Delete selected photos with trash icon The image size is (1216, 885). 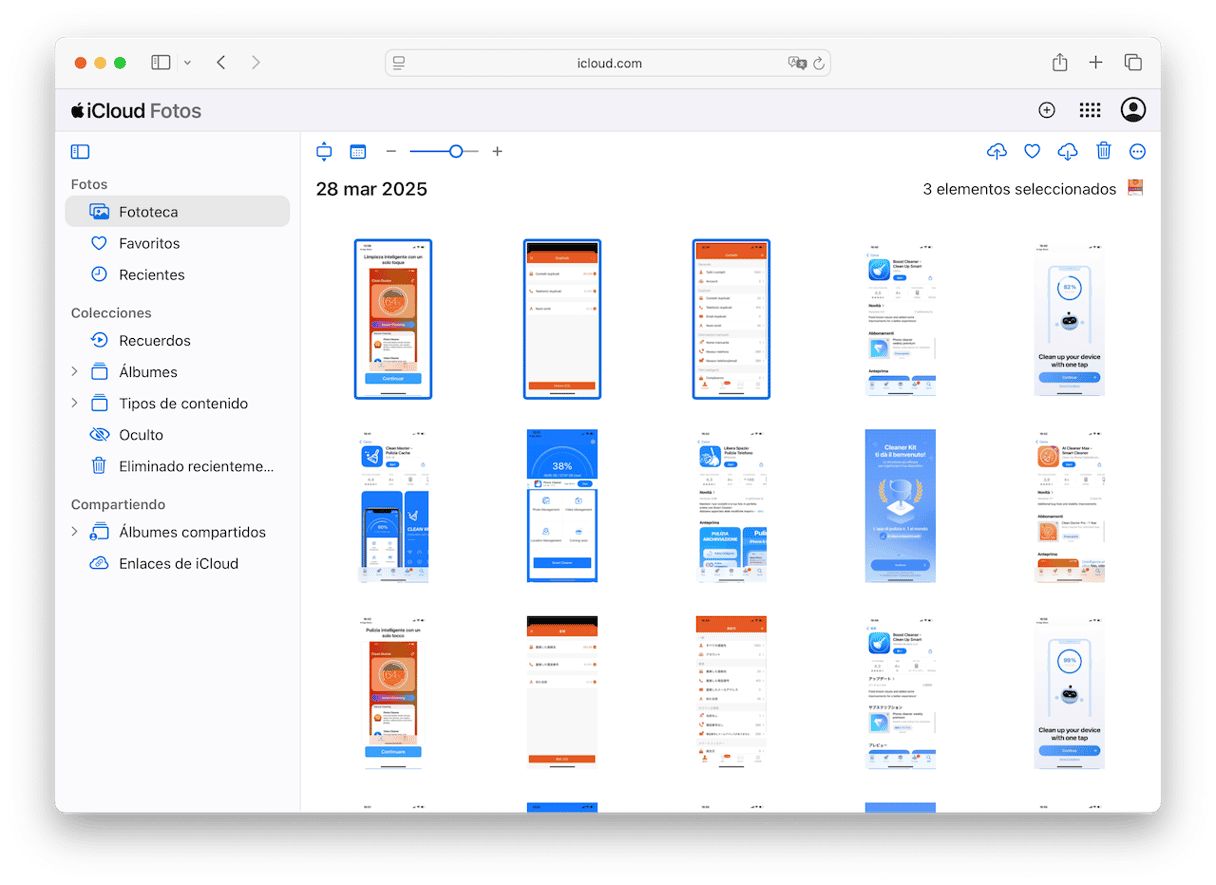click(1103, 152)
